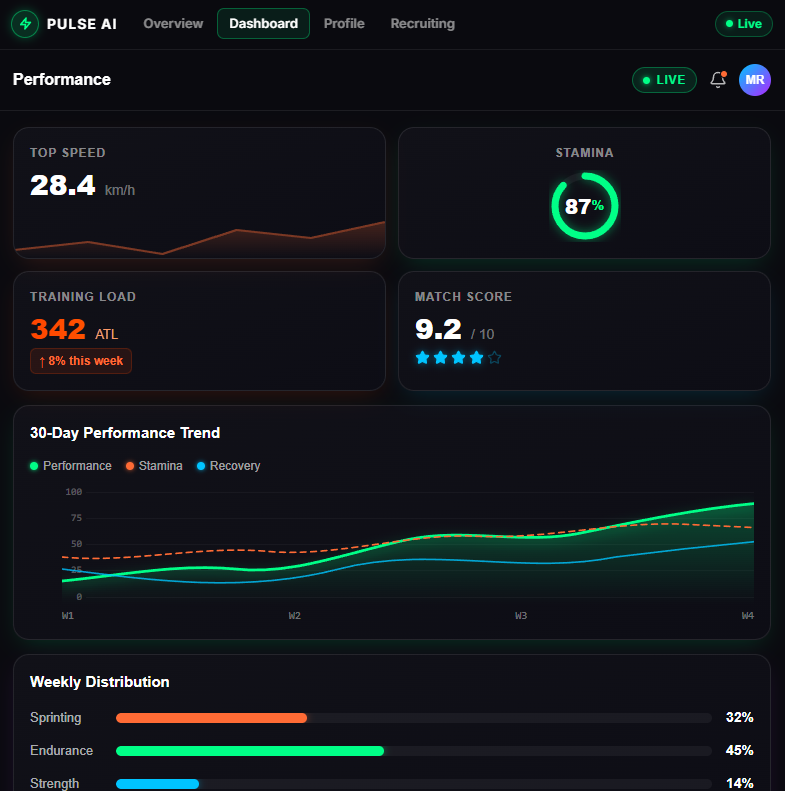785x791 pixels.
Task: Click the third Match Score star
Action: (x=458, y=358)
